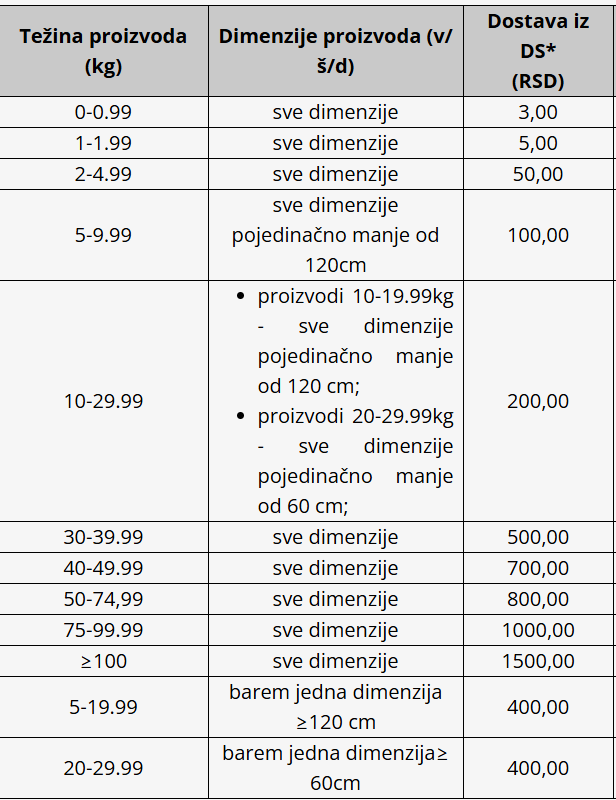Select the 5-9.99 weight range cell
Screen dimensions: 616x800
(x=104, y=236)
